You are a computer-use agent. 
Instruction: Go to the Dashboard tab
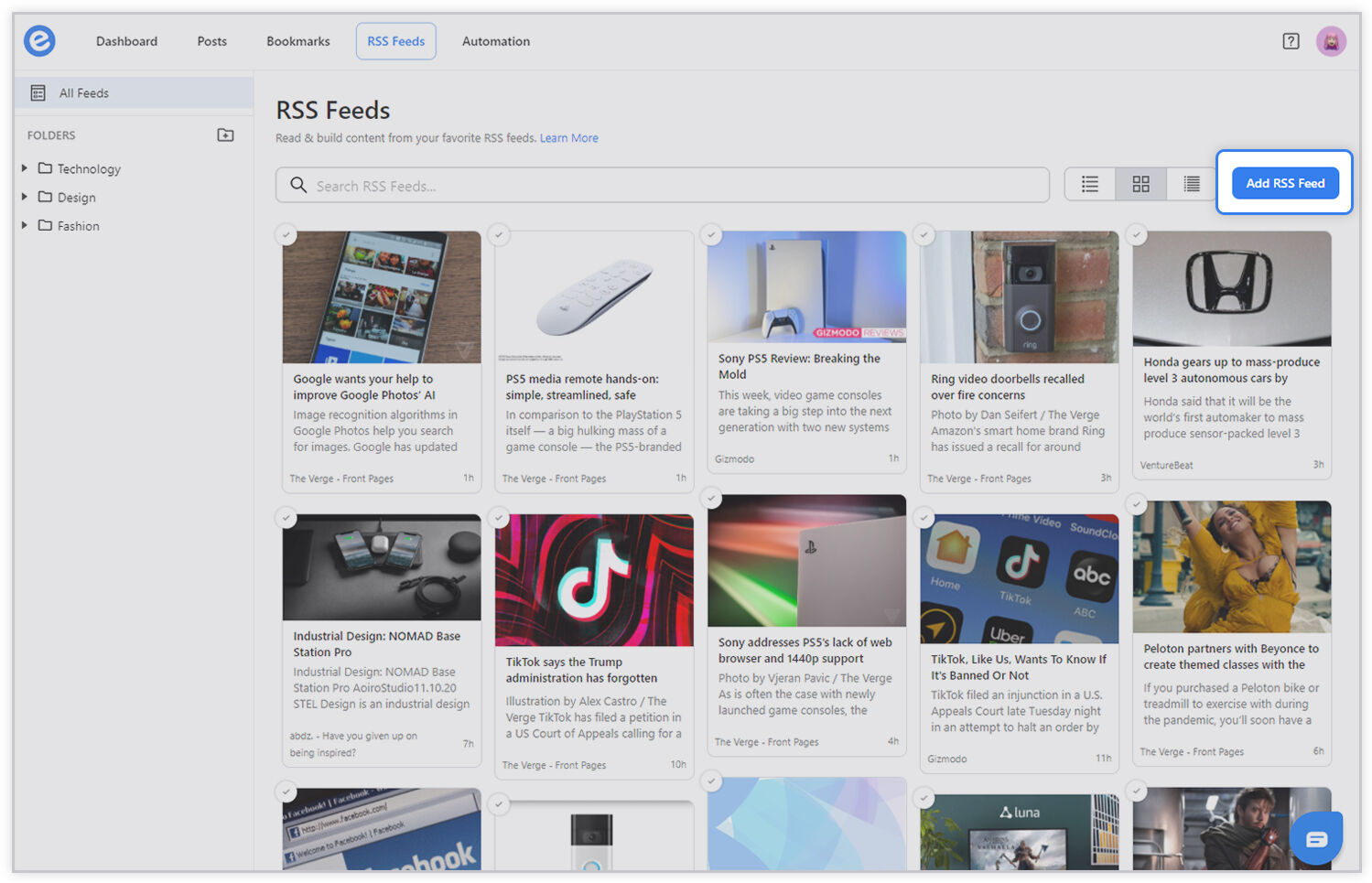126,41
